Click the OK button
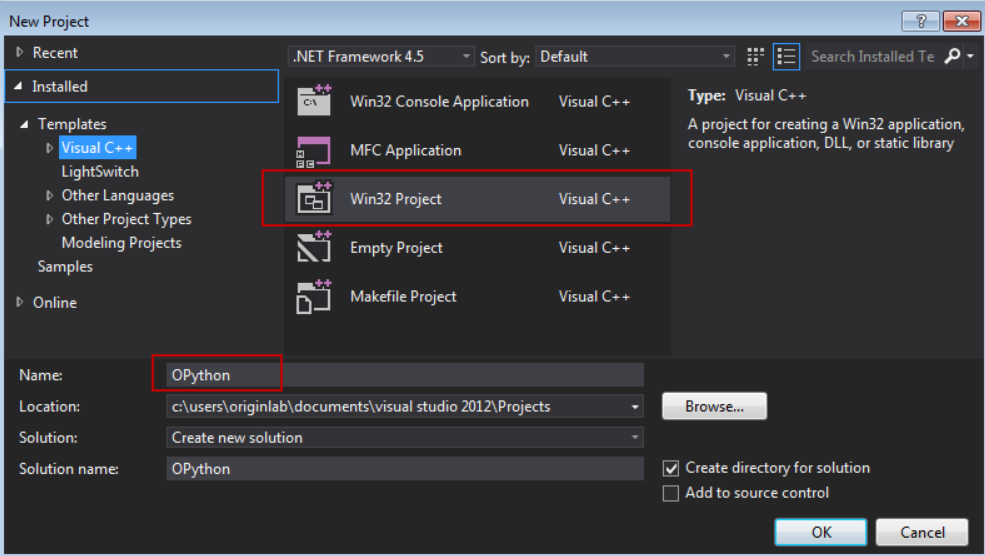The width and height of the screenshot is (985, 556). 821,532
